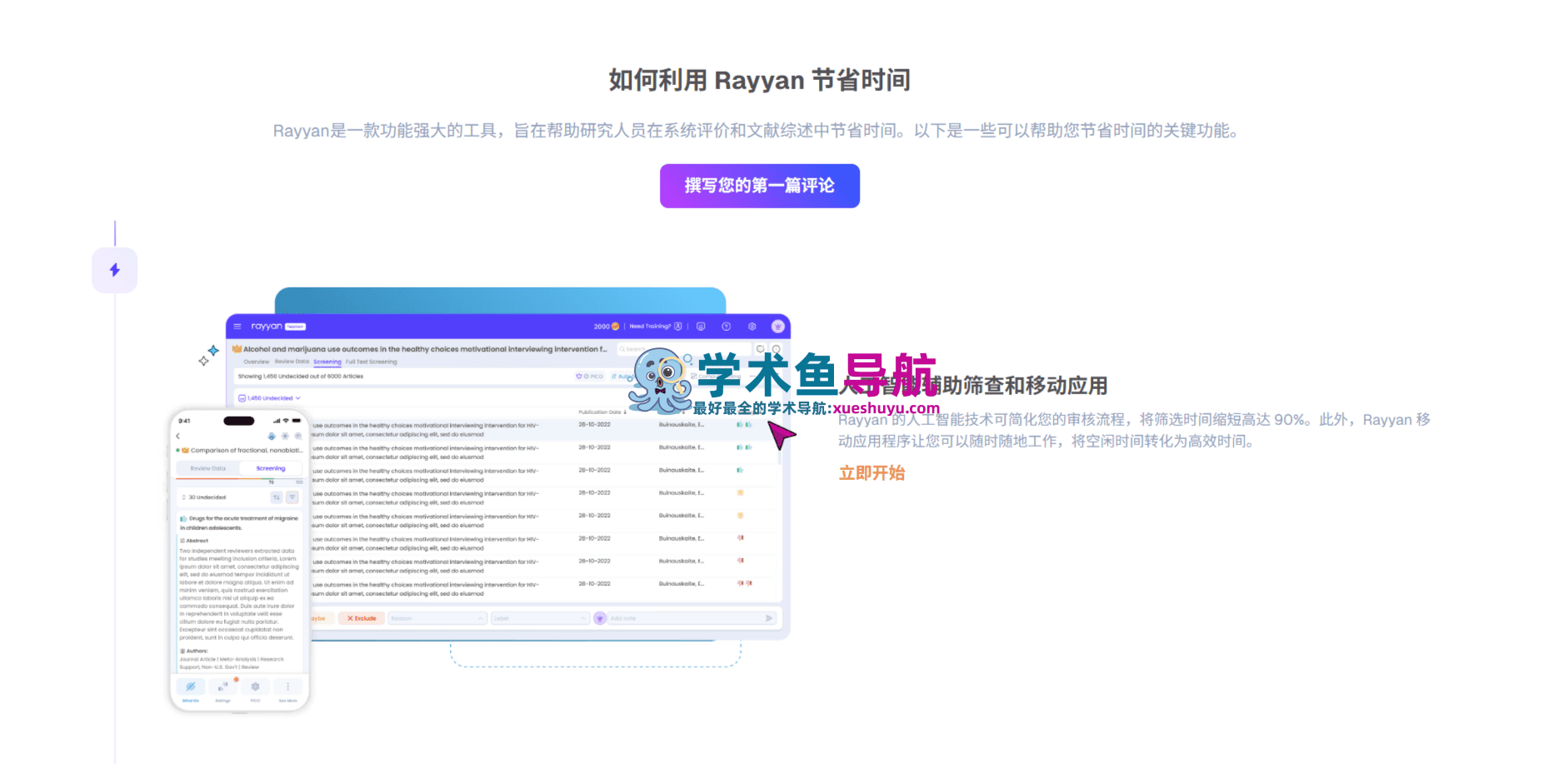Screen dimensions: 1568x764
Task: Expand the 1,450 Undecided dropdown
Action: [x=269, y=398]
